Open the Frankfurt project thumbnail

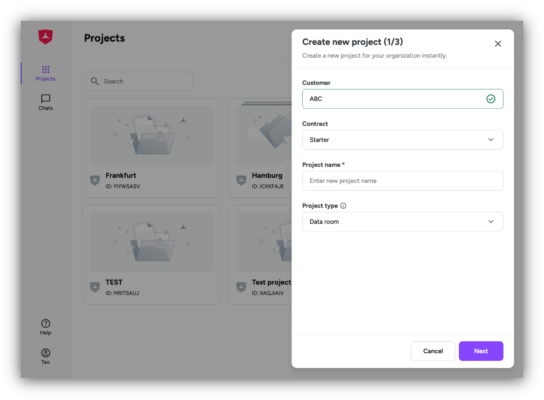click(x=152, y=135)
